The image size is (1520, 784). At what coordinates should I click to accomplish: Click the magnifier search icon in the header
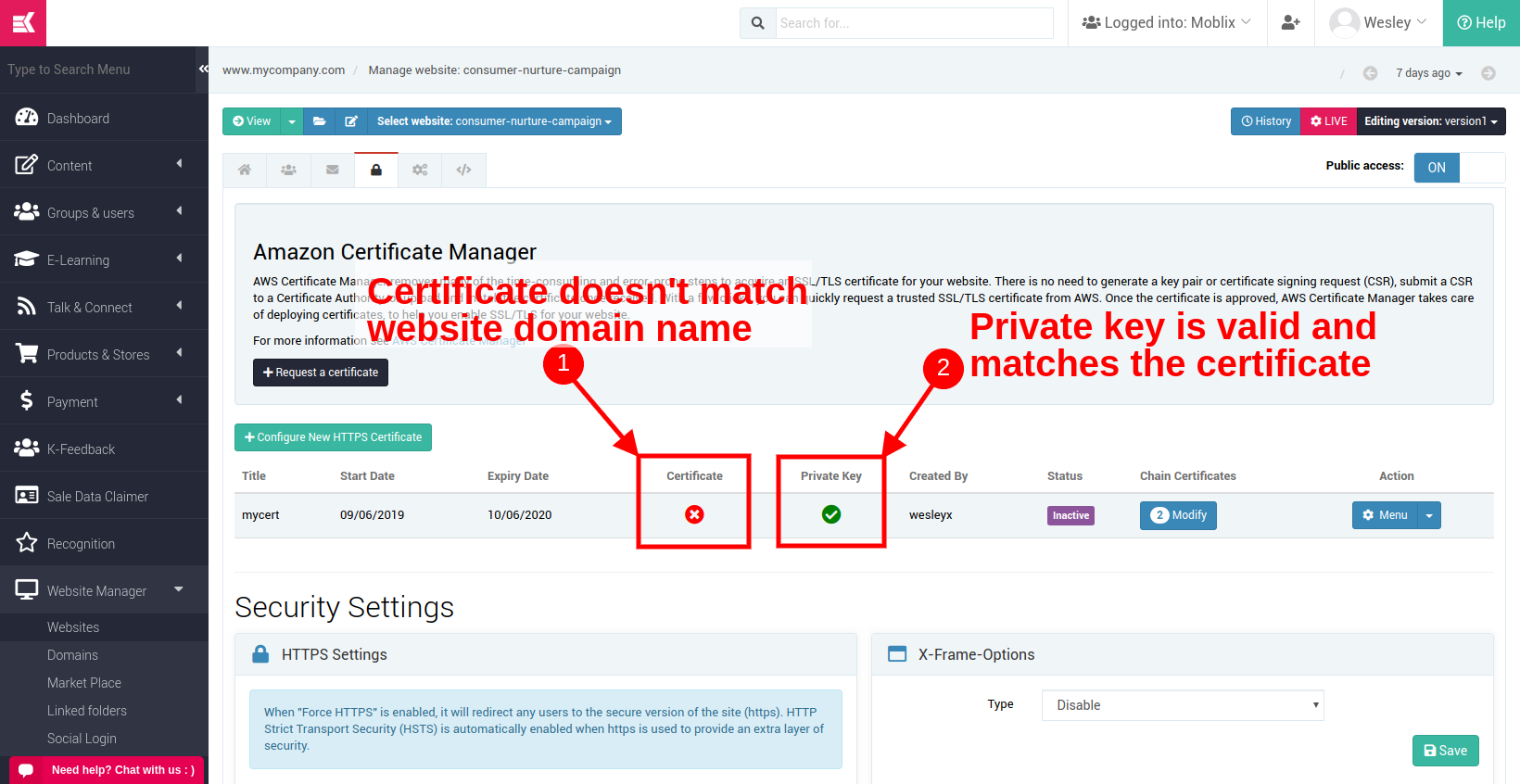tap(757, 23)
